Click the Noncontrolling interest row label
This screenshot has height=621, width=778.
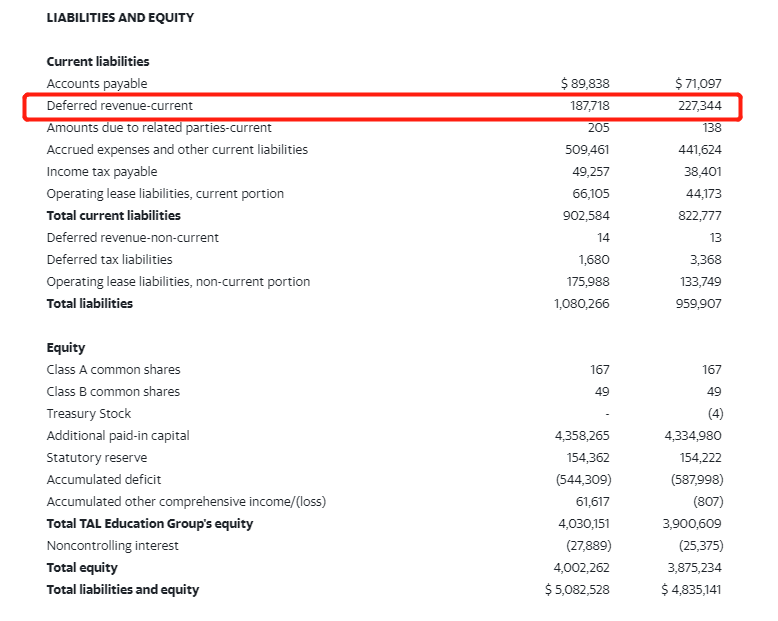[113, 546]
